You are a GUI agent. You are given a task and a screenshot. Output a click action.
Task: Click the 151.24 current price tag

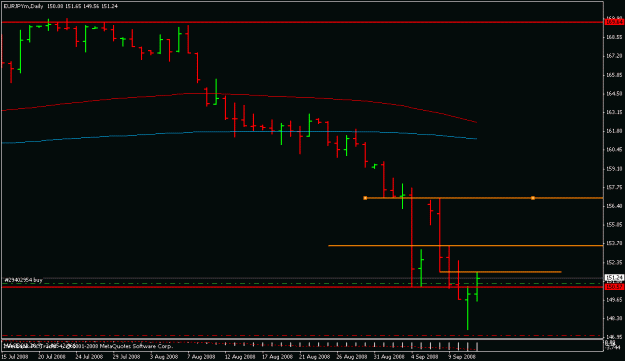coord(614,277)
